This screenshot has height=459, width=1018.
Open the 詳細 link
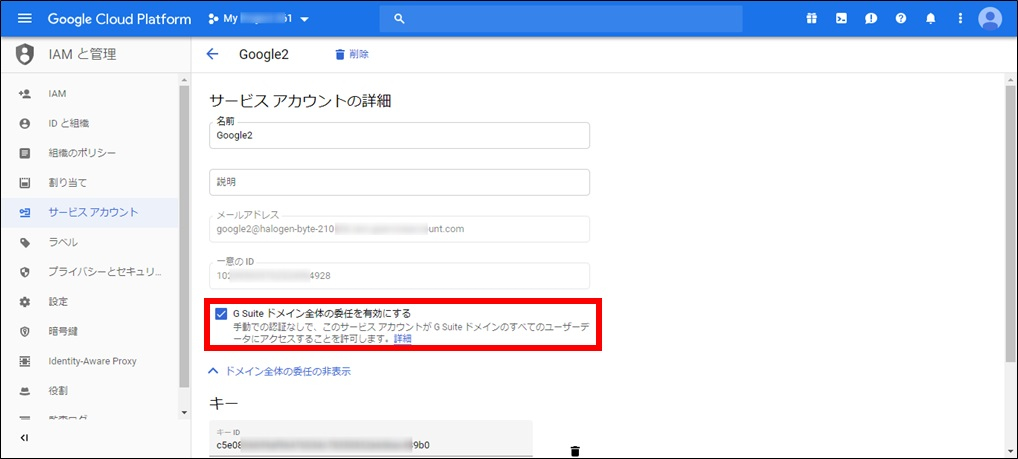(x=403, y=339)
